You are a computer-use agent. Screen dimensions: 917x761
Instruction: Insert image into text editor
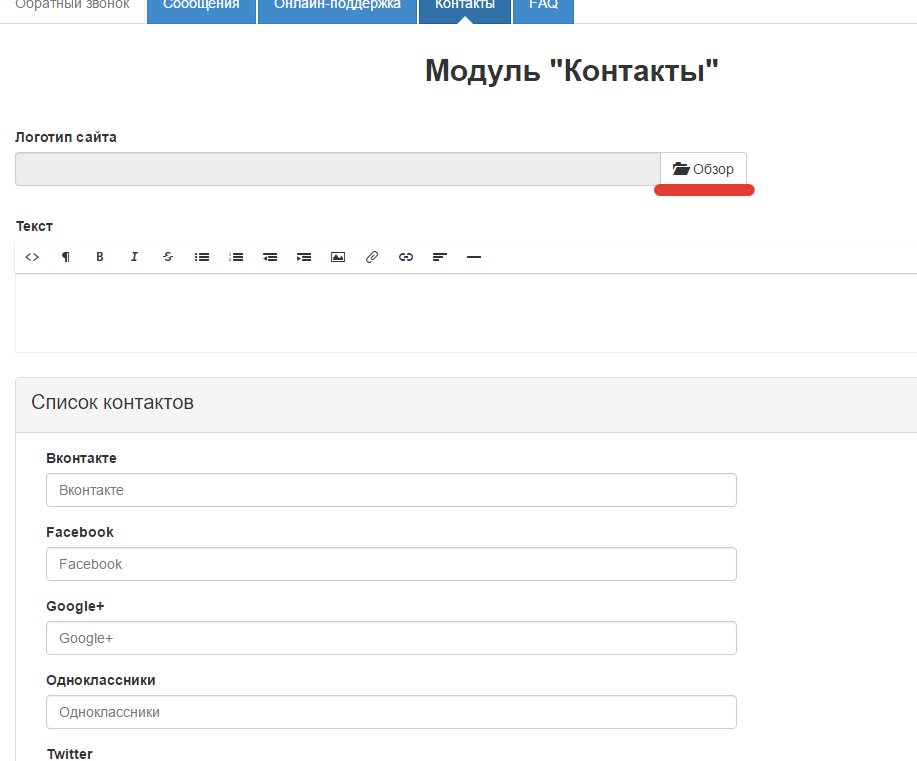338,257
